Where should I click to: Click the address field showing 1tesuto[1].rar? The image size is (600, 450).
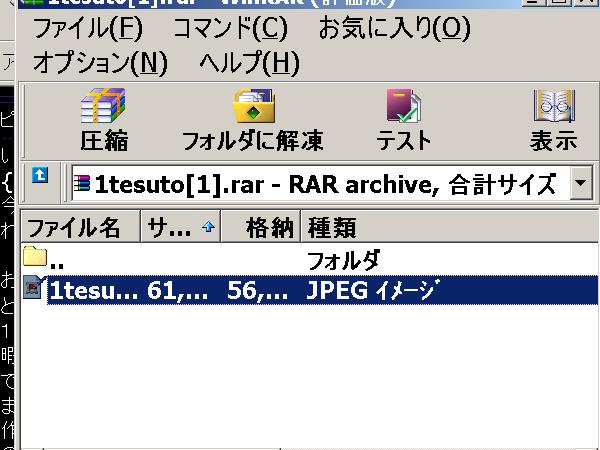click(x=321, y=184)
